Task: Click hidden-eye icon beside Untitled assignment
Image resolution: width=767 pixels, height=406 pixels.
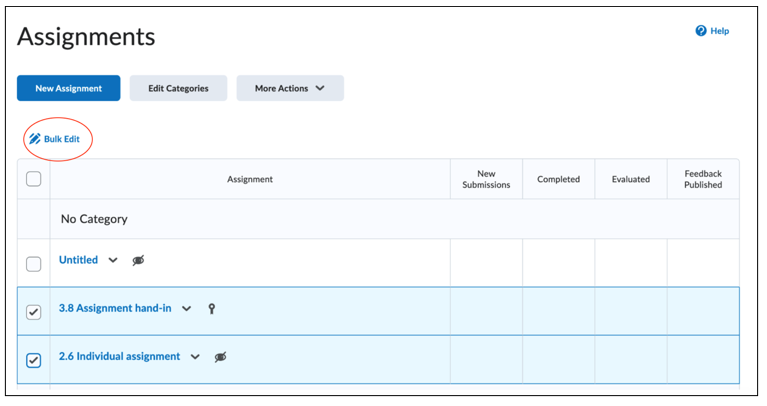Action: tap(138, 260)
